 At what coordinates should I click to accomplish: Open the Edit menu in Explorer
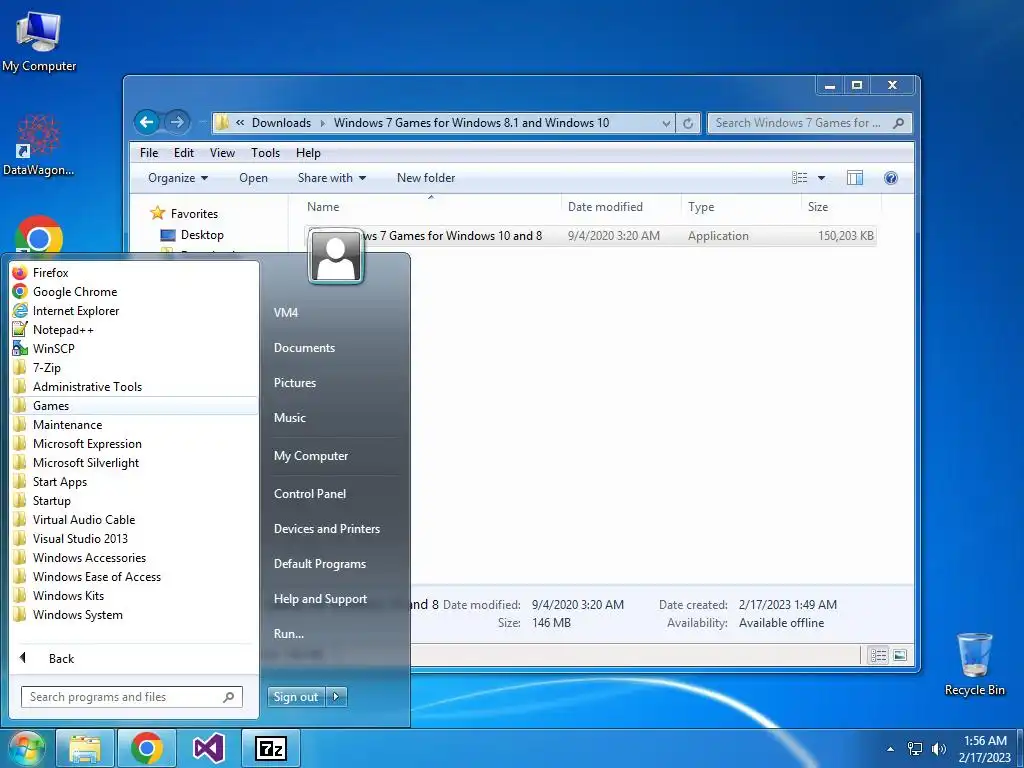click(x=184, y=153)
